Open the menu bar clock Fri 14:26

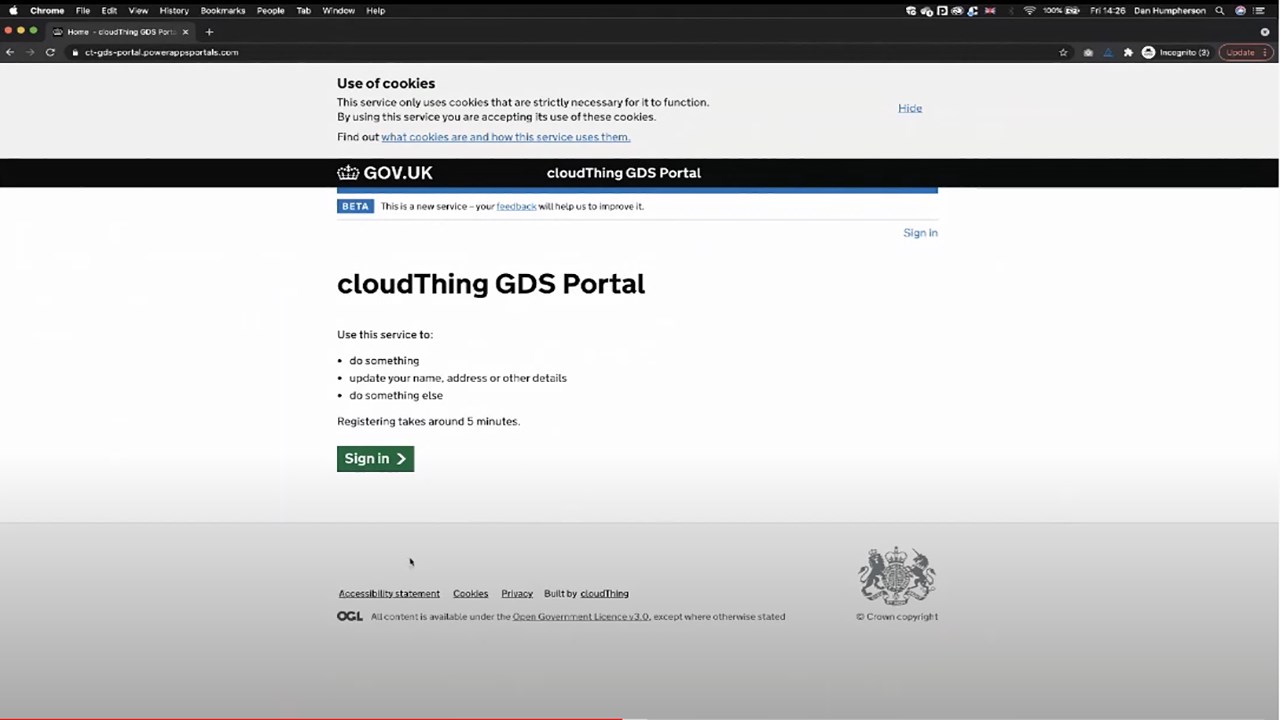coord(1106,10)
